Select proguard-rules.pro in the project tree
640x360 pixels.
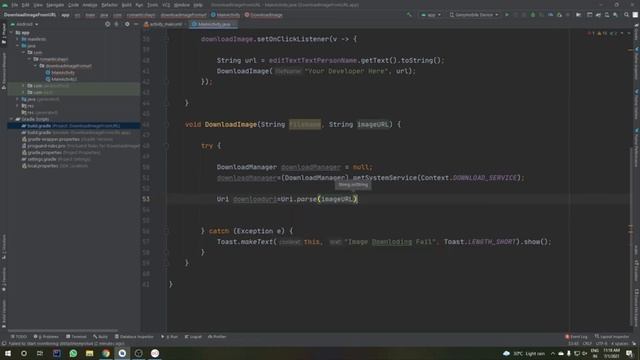pos(81,146)
